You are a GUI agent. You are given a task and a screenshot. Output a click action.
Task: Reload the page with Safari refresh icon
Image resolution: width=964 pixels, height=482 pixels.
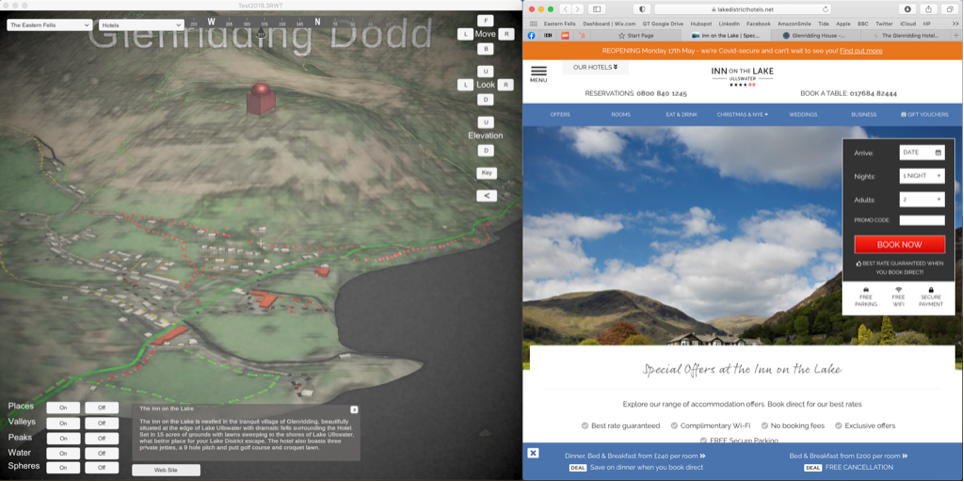tap(825, 9)
